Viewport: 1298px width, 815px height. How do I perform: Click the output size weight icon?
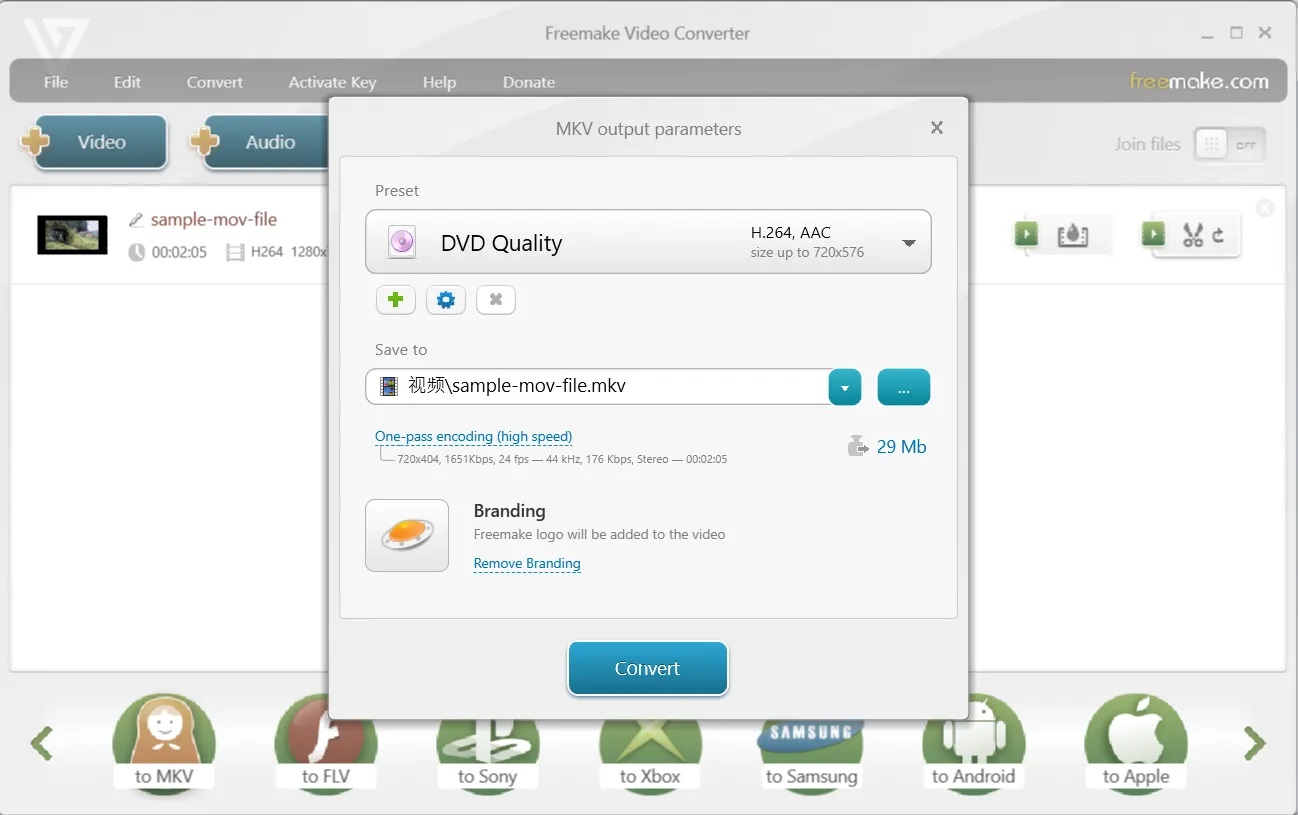(x=858, y=446)
